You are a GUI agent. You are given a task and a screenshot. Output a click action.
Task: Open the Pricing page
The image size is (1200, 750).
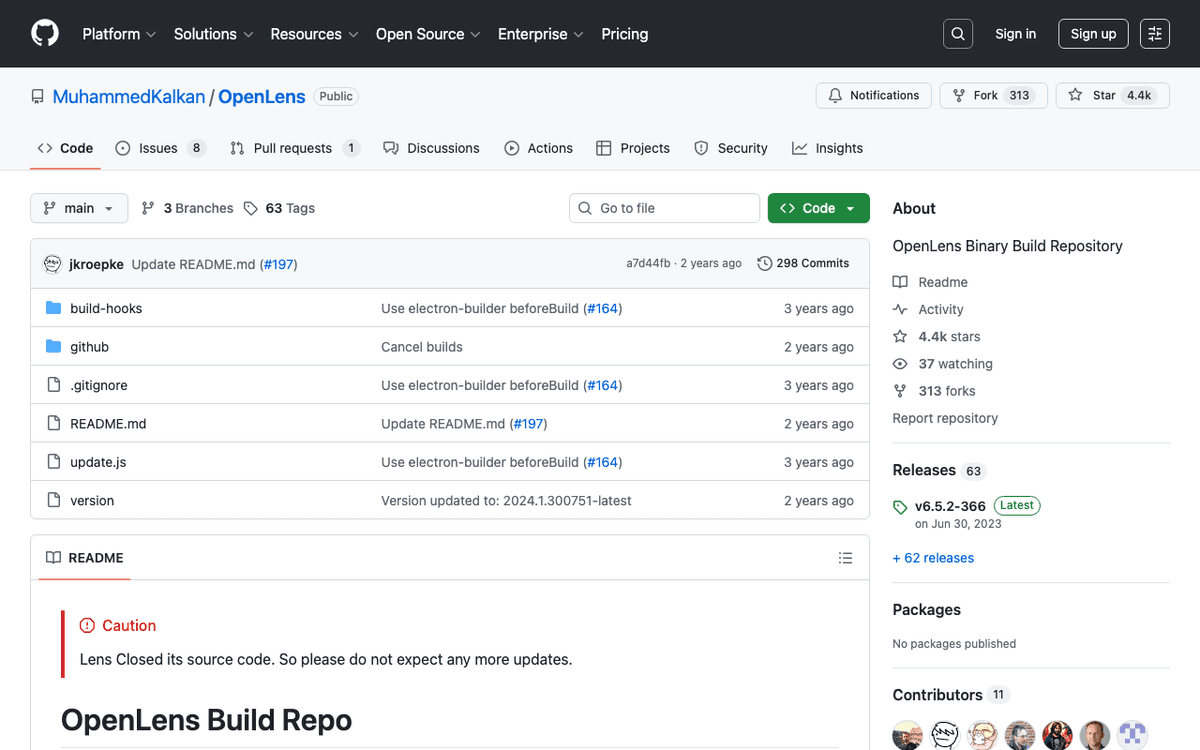pyautogui.click(x=625, y=34)
